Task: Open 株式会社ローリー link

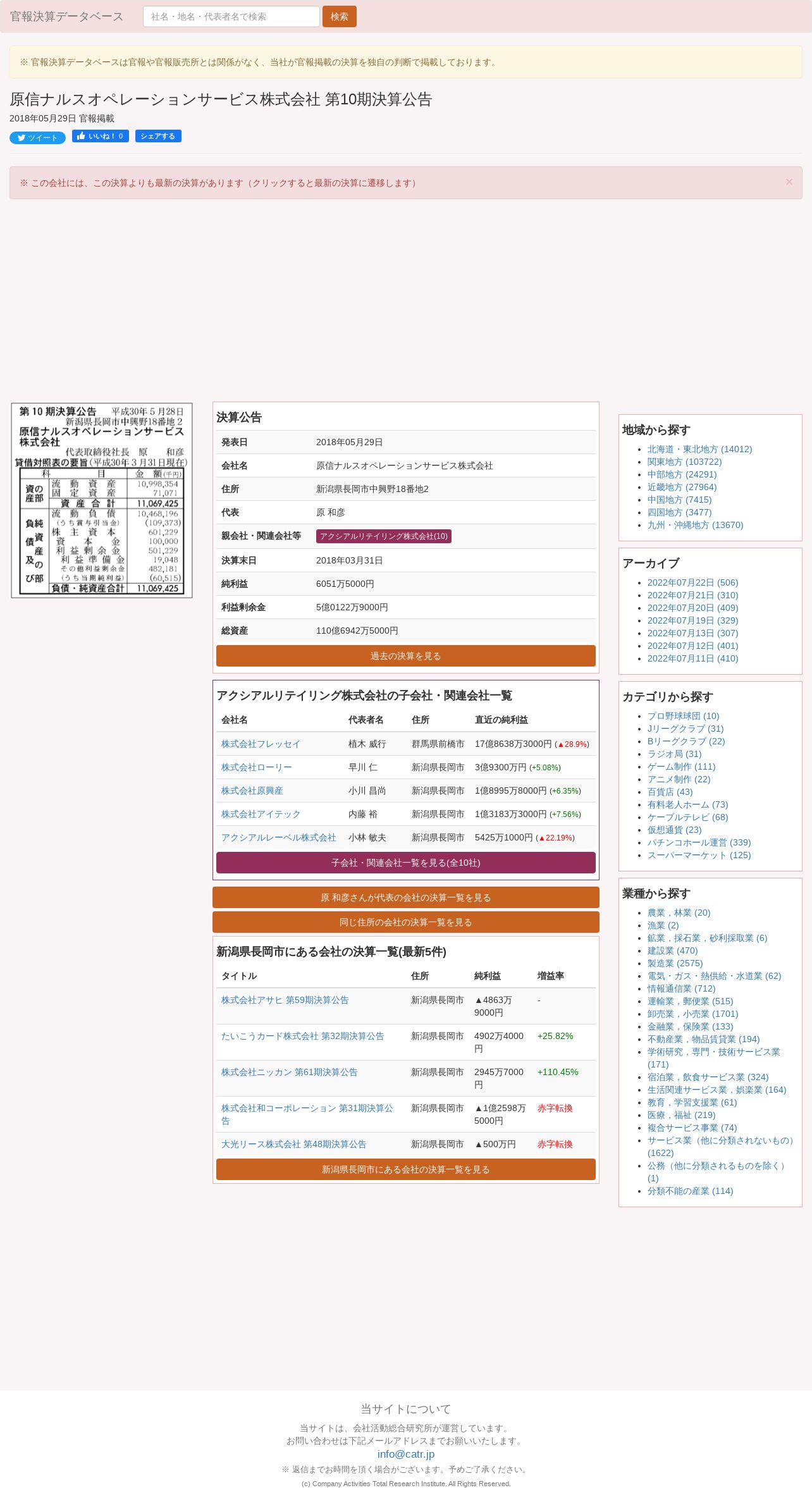Action: click(x=256, y=767)
